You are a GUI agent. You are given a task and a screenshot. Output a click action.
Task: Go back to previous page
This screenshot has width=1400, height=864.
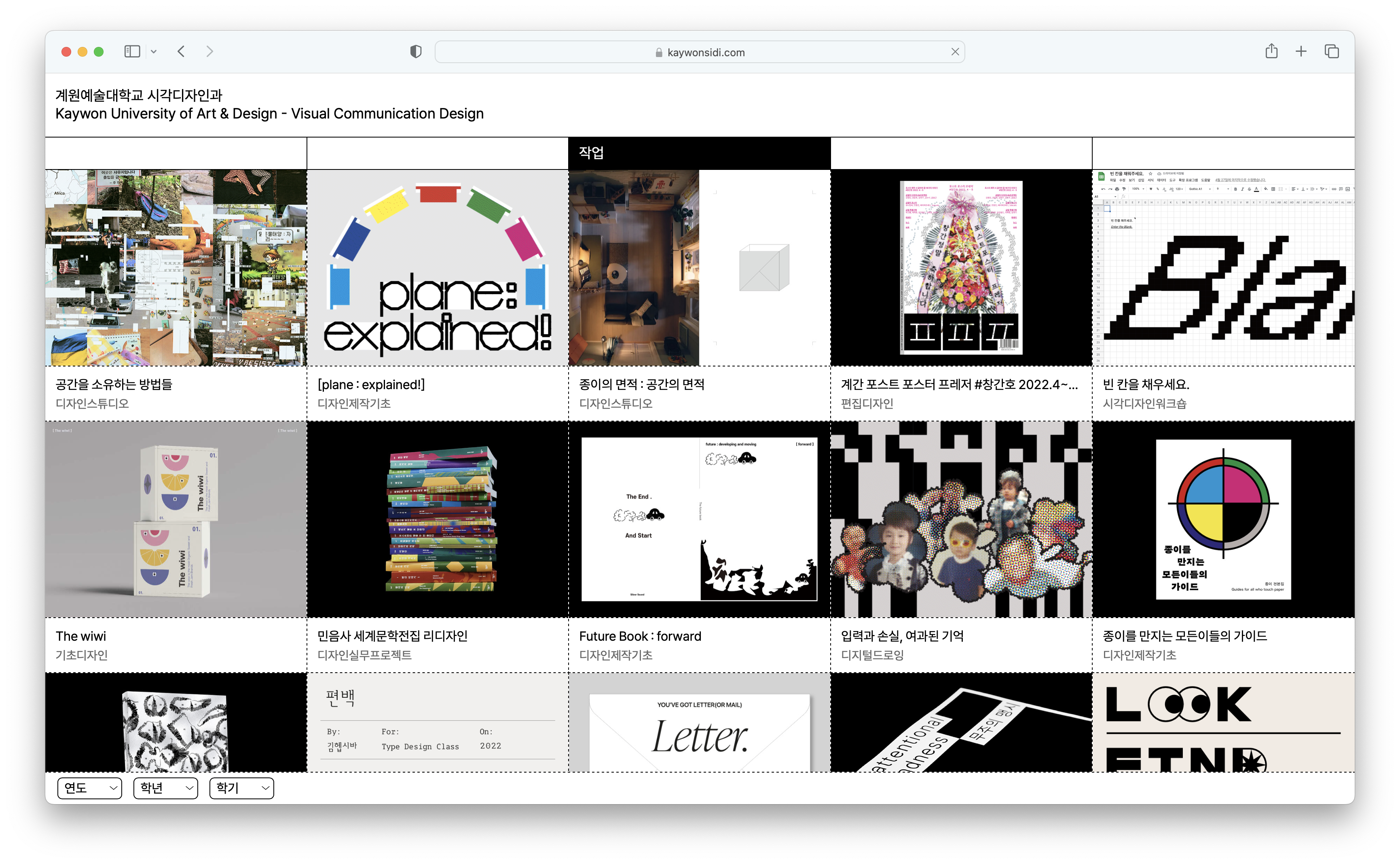coord(181,51)
